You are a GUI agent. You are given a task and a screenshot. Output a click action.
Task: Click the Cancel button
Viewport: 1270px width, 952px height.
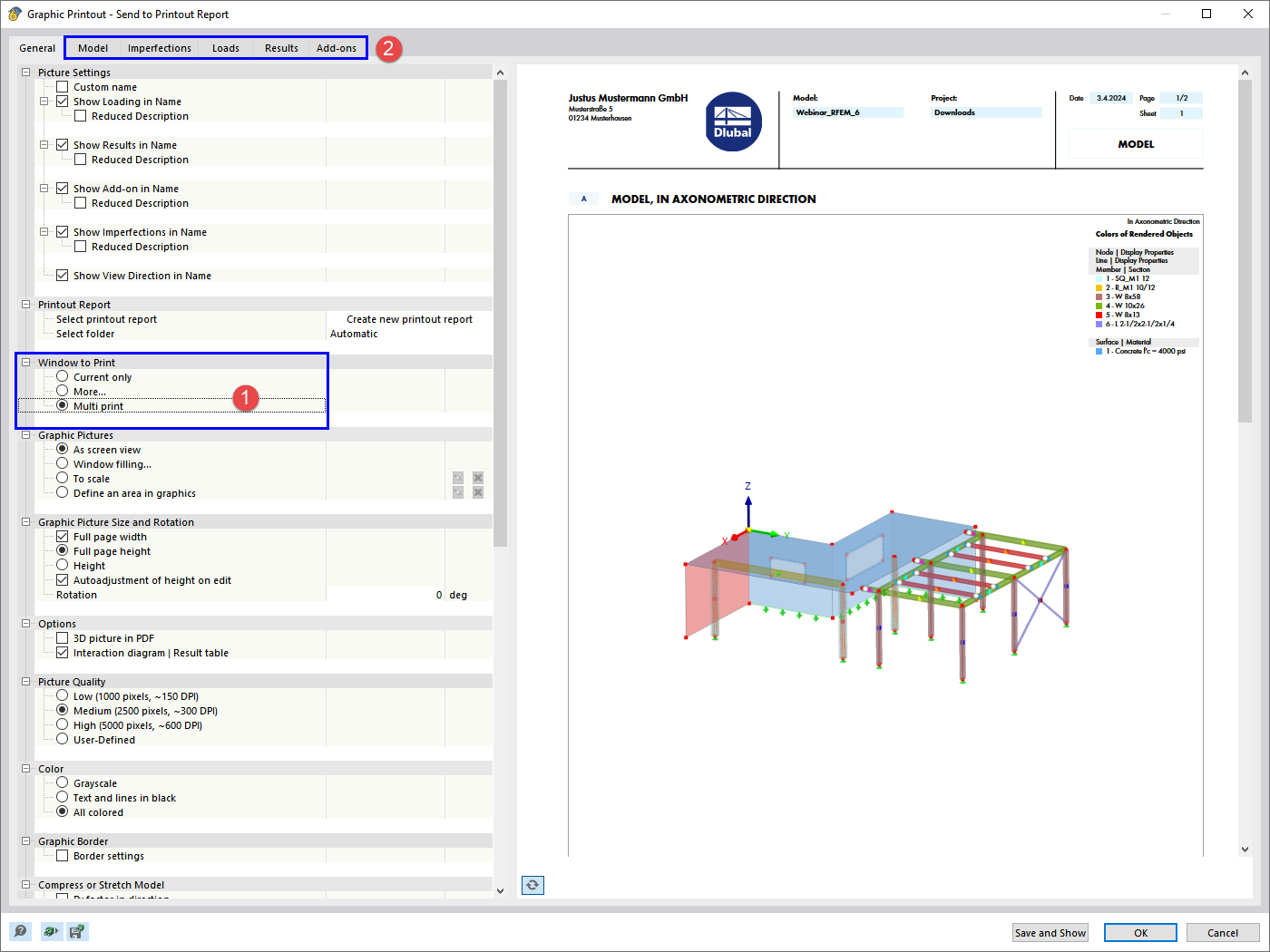click(1223, 933)
